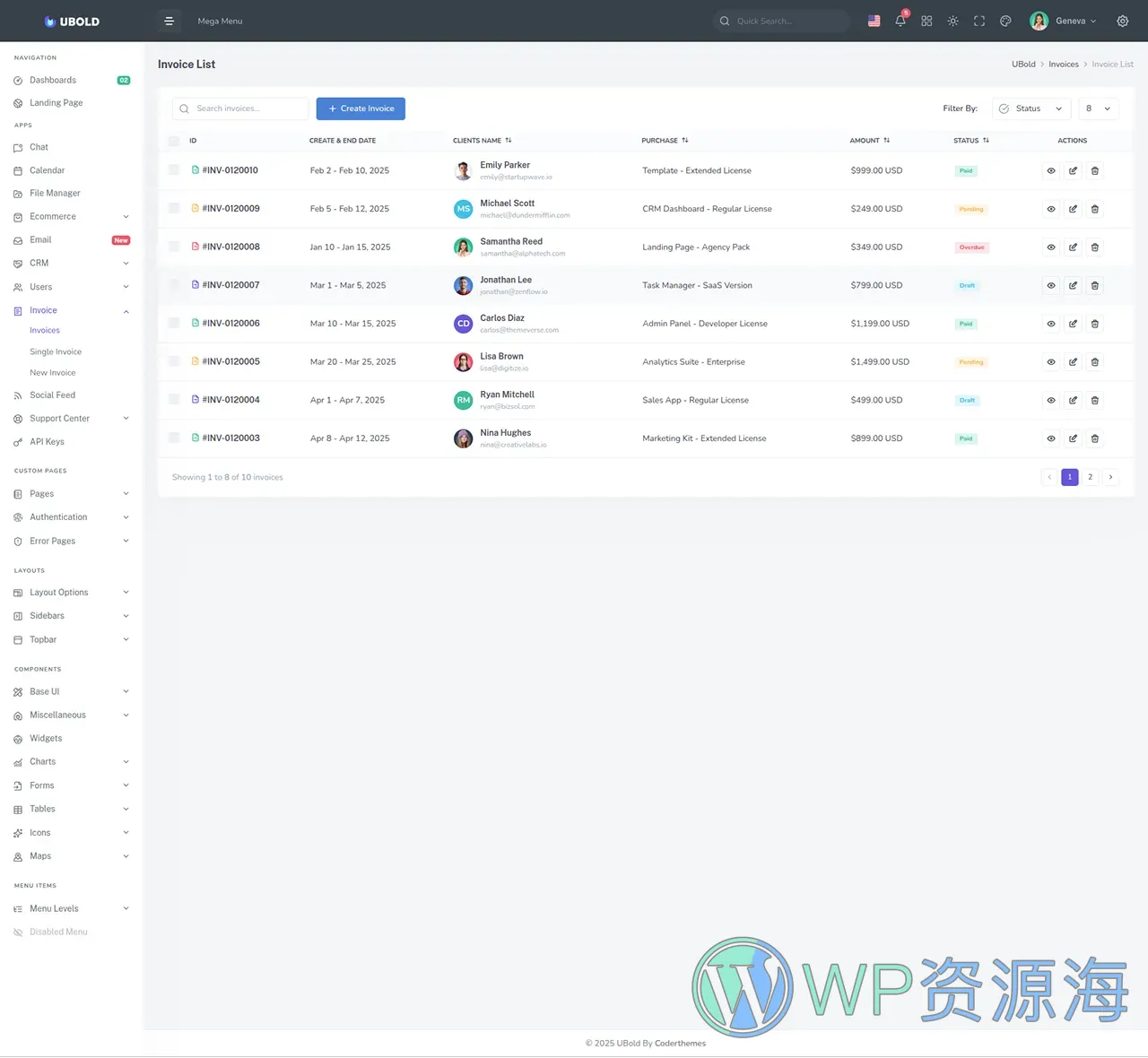Check the checkbox for invoice #INV-0120009
1148x1058 pixels.
173,209
